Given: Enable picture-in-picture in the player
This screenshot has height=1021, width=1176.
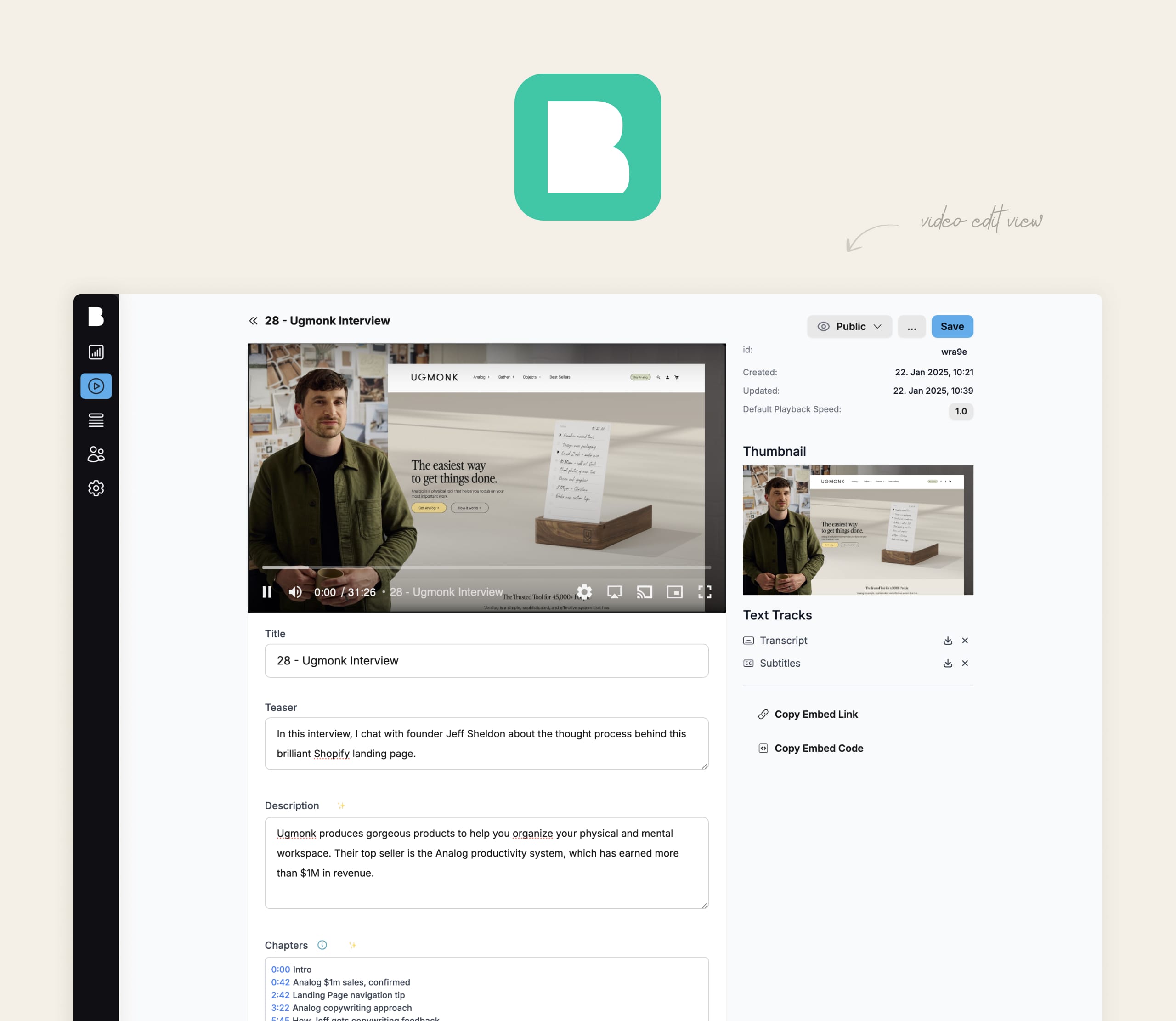Looking at the screenshot, I should 675,592.
